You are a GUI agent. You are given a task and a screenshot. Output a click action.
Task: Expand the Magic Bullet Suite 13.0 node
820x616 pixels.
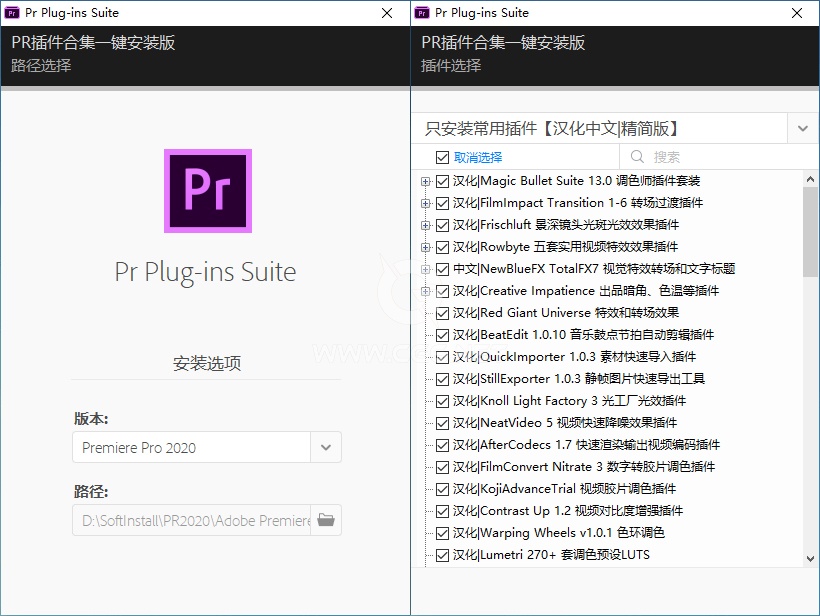coord(425,181)
